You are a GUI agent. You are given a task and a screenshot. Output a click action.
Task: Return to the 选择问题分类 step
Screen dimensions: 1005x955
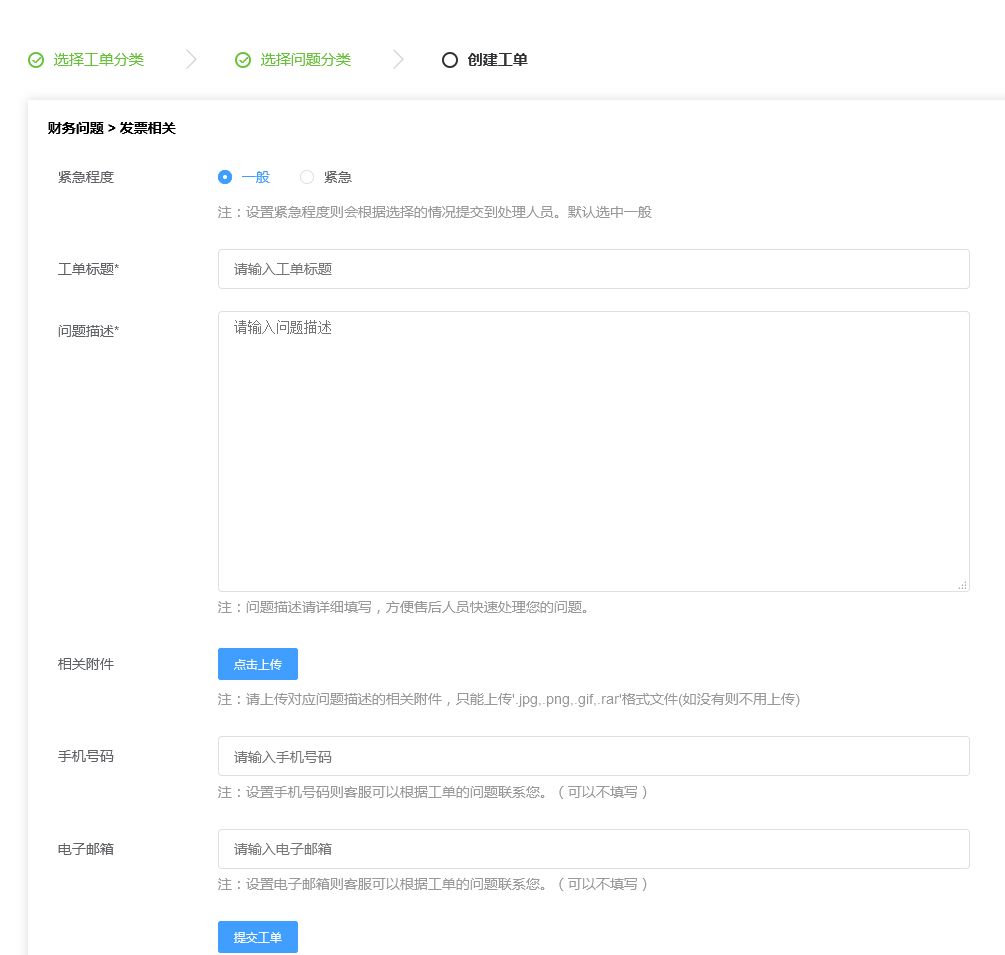[x=305, y=60]
